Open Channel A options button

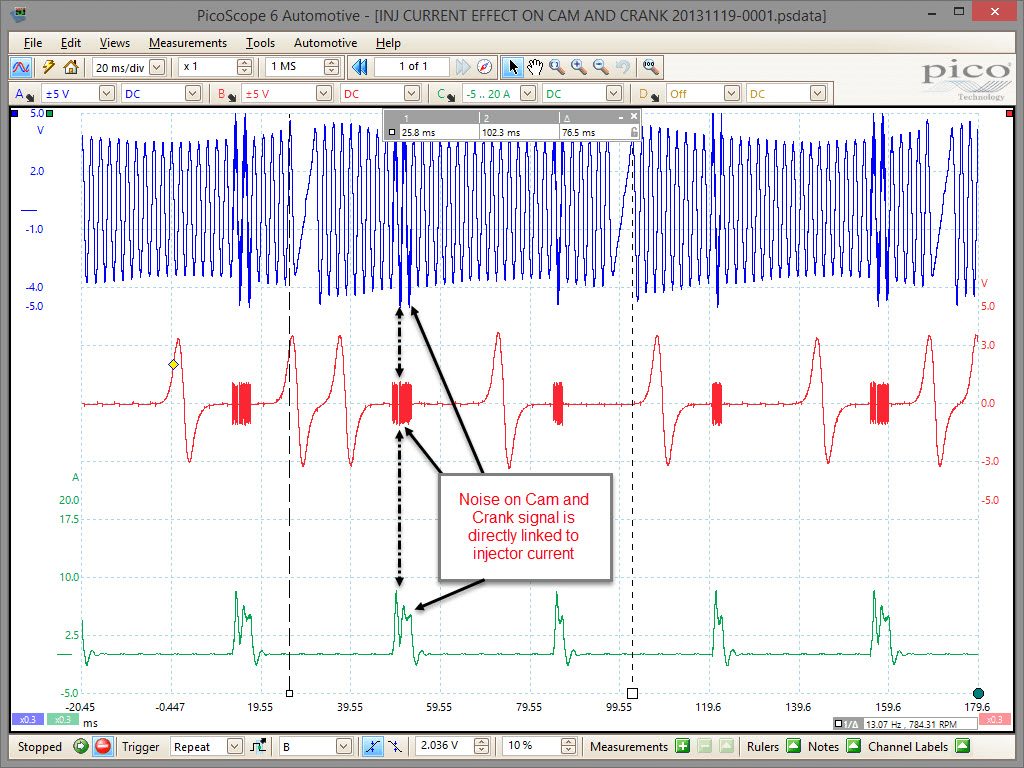24,94
